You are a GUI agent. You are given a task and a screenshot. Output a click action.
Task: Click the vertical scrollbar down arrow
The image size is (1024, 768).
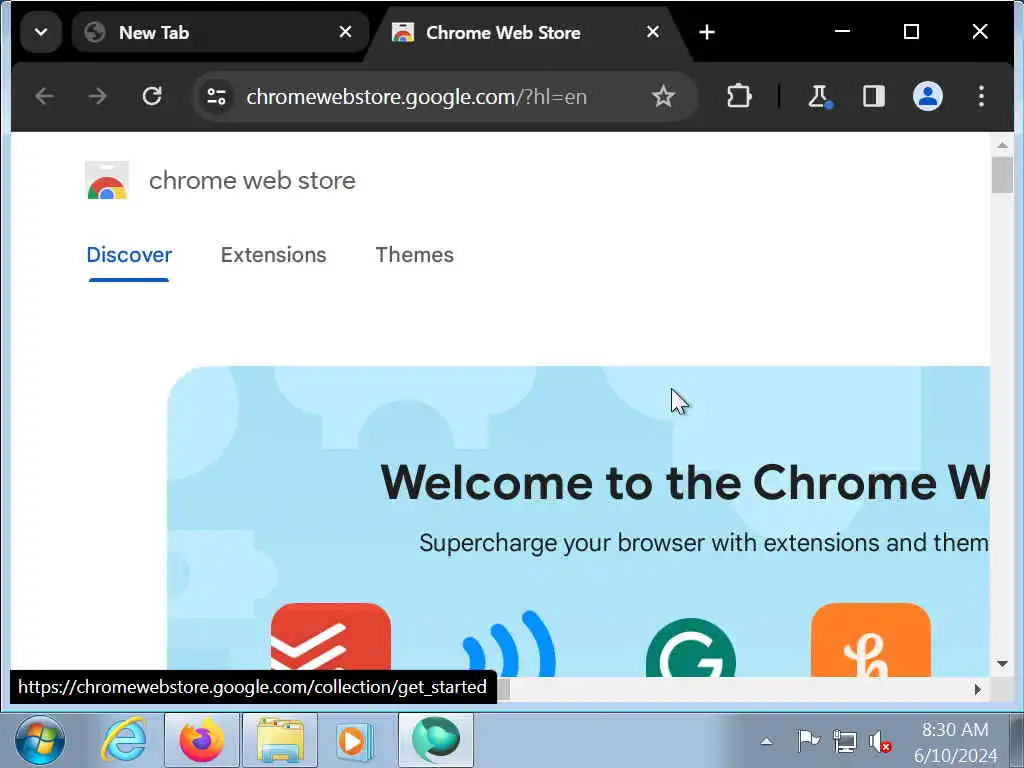pyautogui.click(x=1002, y=664)
